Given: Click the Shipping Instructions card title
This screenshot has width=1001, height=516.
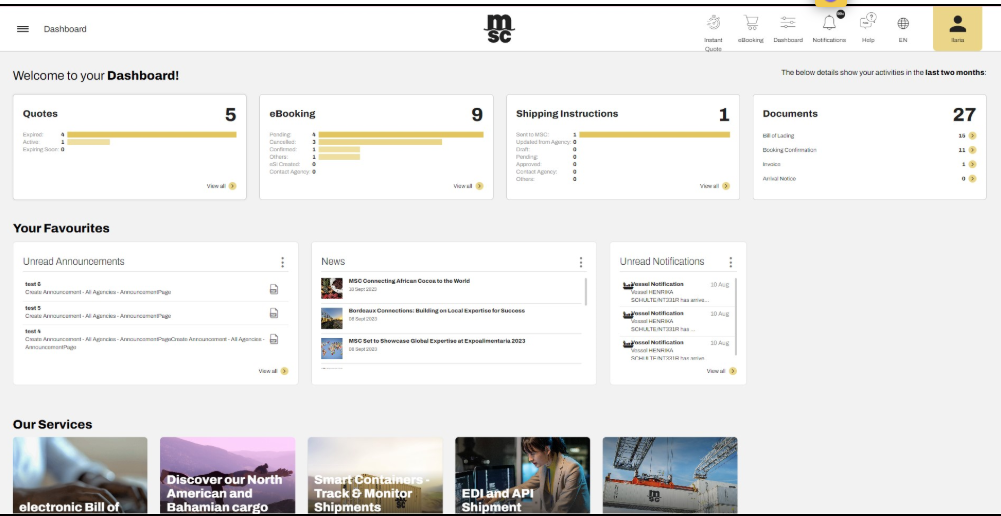Looking at the screenshot, I should (567, 114).
